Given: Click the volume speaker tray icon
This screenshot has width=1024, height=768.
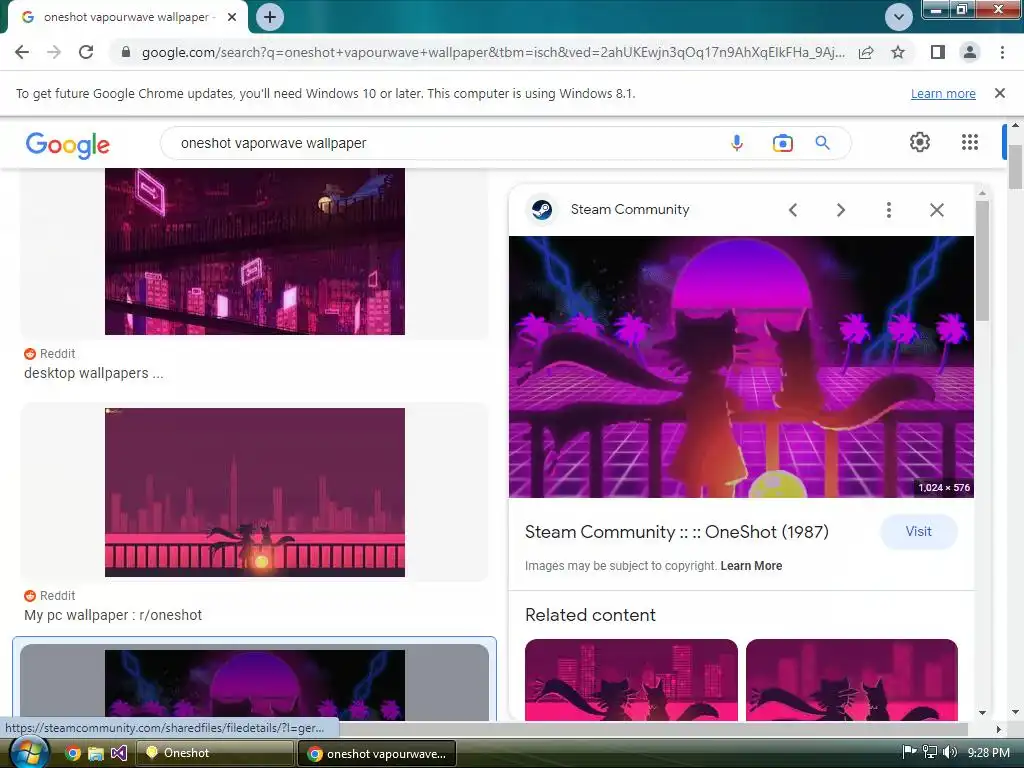Looking at the screenshot, I should tap(950, 752).
